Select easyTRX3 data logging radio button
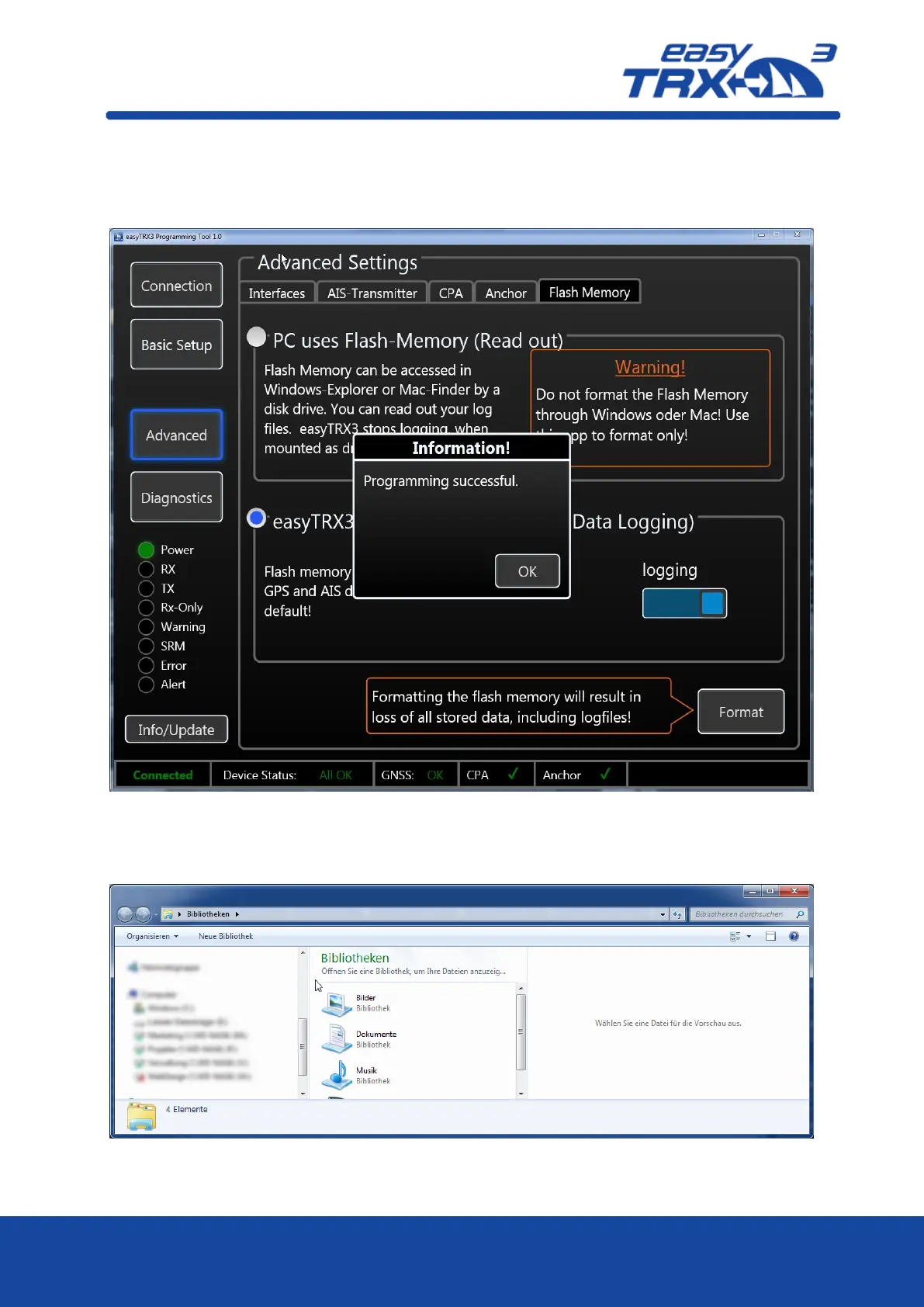The height and width of the screenshot is (1307, 924). tap(256, 518)
